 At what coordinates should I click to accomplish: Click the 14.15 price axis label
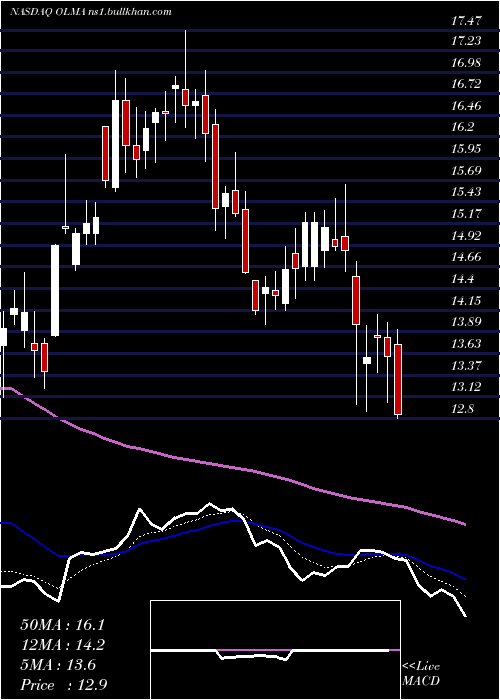[467, 300]
